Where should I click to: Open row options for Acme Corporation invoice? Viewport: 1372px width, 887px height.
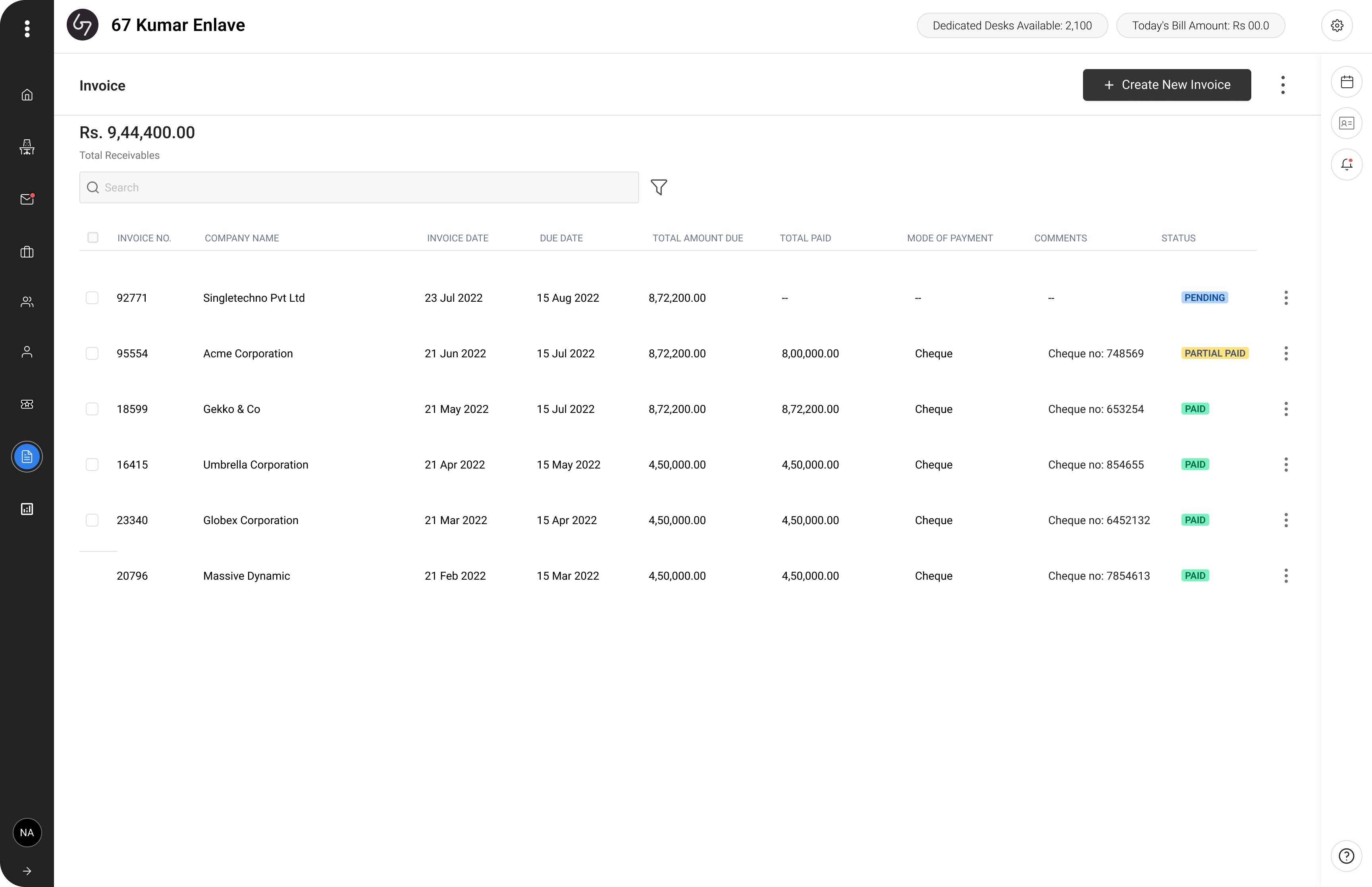1285,354
